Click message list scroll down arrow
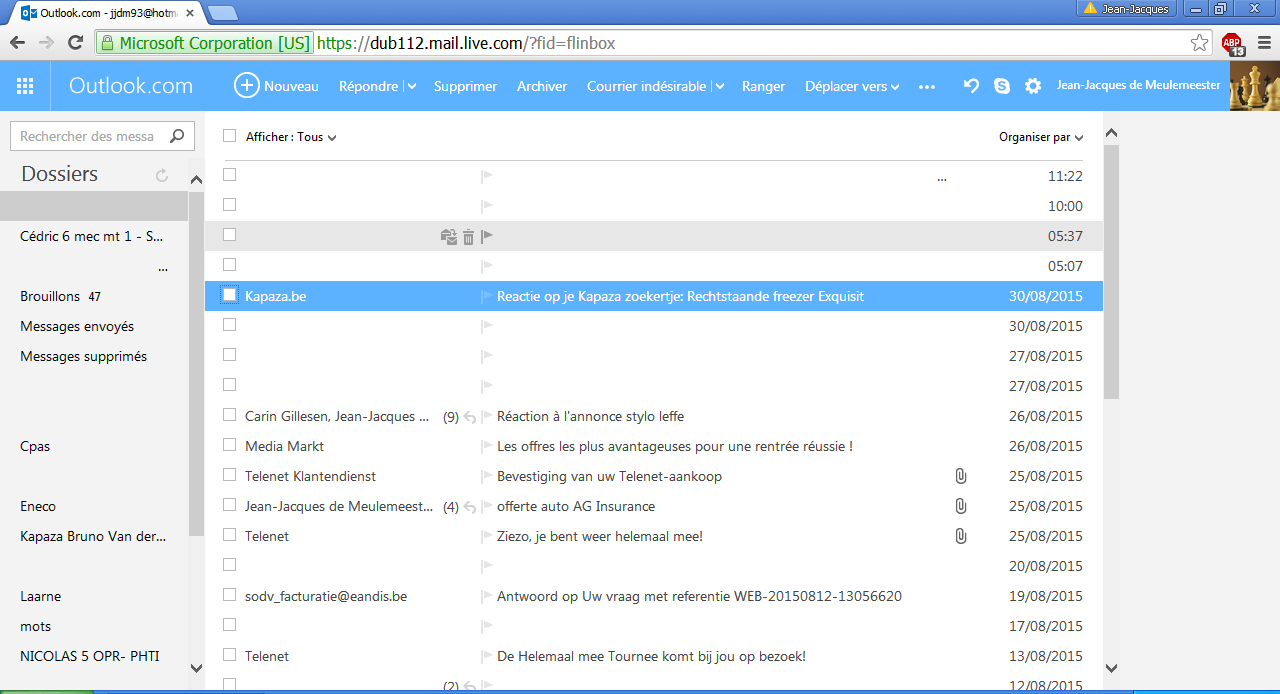Screen dimensions: 1280x694 (1111, 668)
